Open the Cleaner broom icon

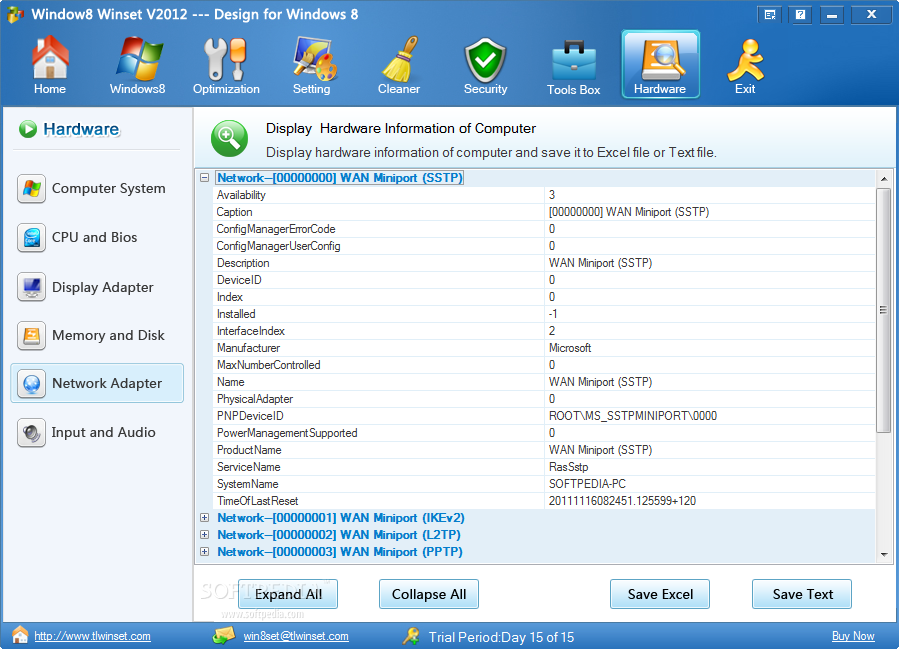(x=400, y=58)
